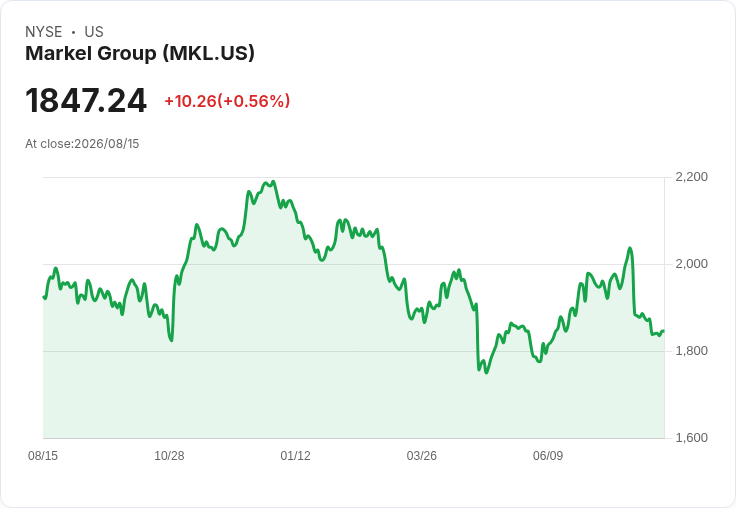Image resolution: width=736 pixels, height=508 pixels.
Task: Click the rightmost end of the price line
Action: (x=663, y=331)
